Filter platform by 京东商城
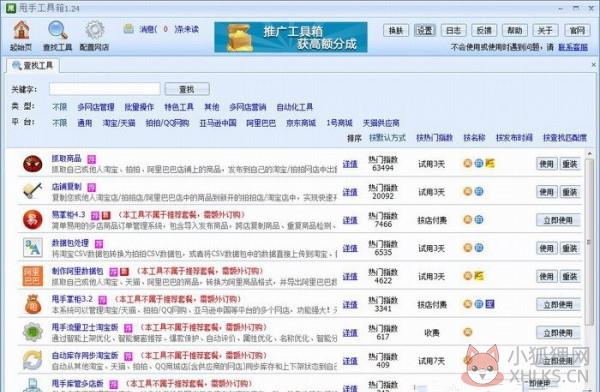Image resolution: width=600 pixels, height=392 pixels. 301,123
